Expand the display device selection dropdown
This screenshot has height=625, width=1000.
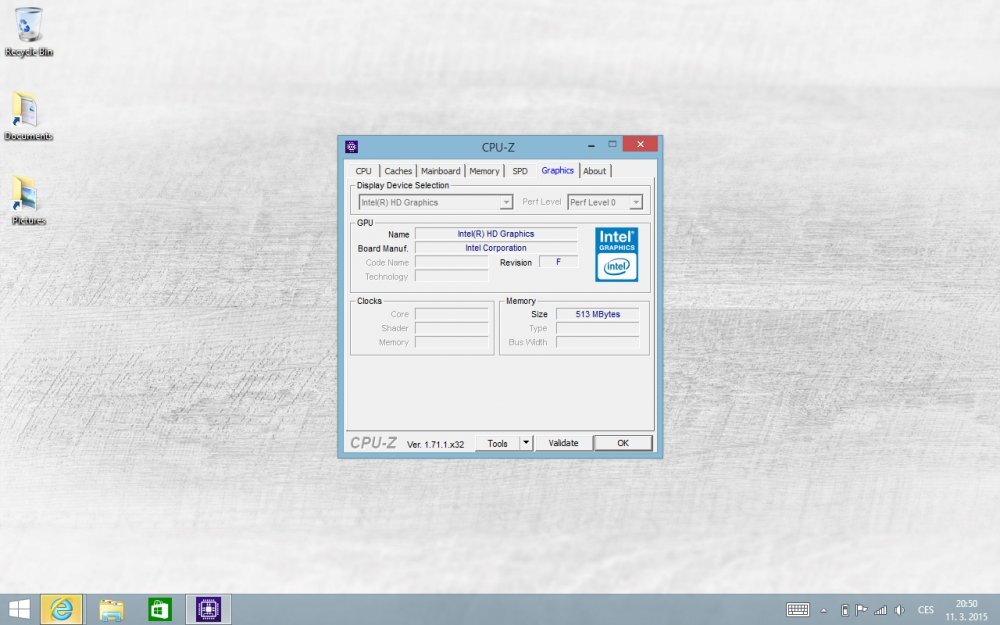[506, 202]
